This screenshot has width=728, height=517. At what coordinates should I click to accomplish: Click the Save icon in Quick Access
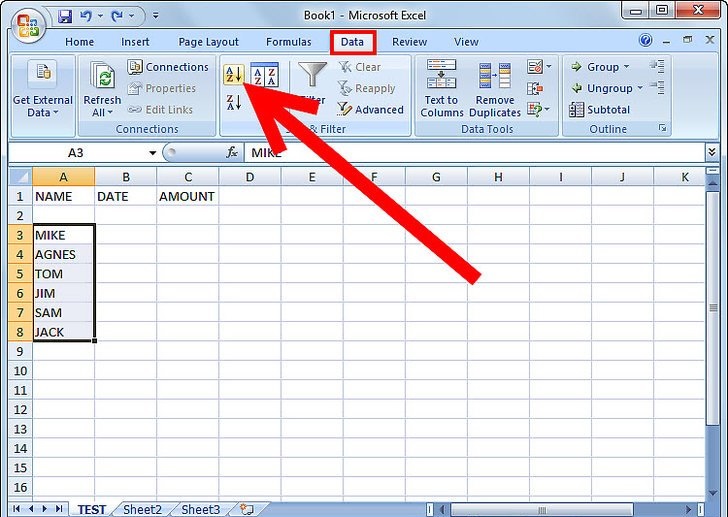pos(65,16)
